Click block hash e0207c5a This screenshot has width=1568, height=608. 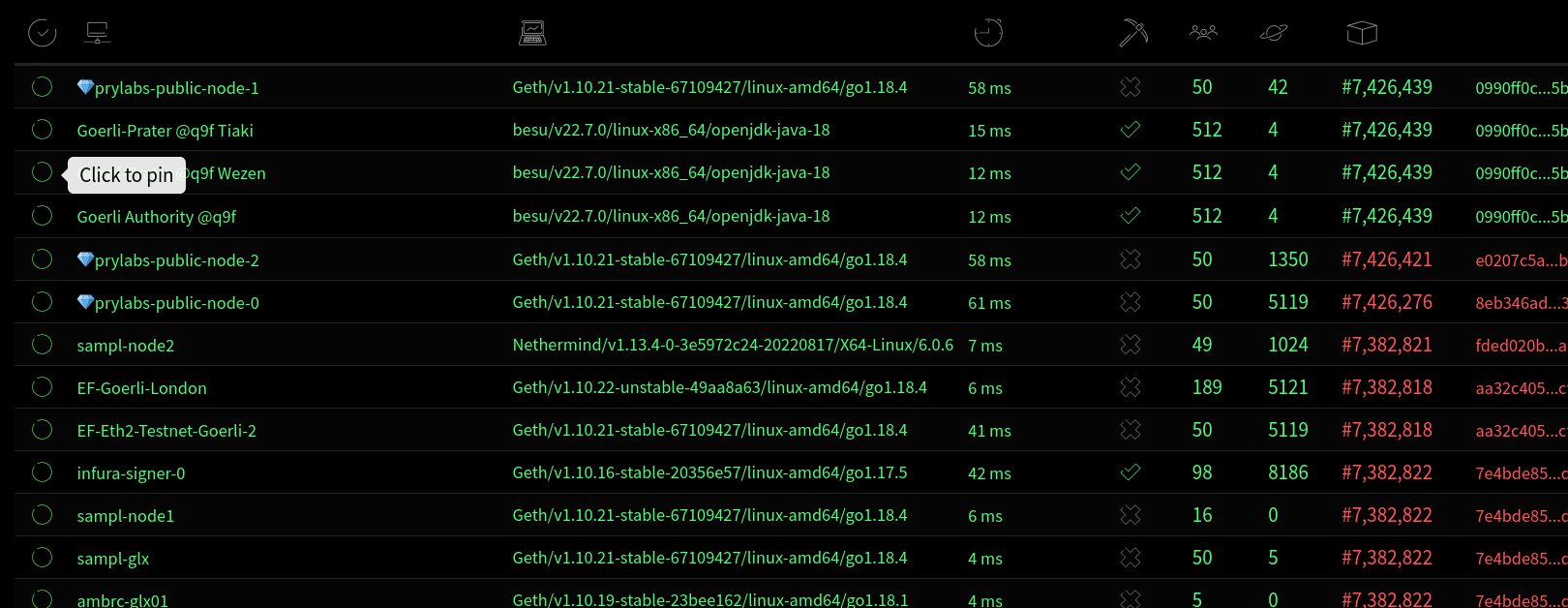pos(1521,260)
